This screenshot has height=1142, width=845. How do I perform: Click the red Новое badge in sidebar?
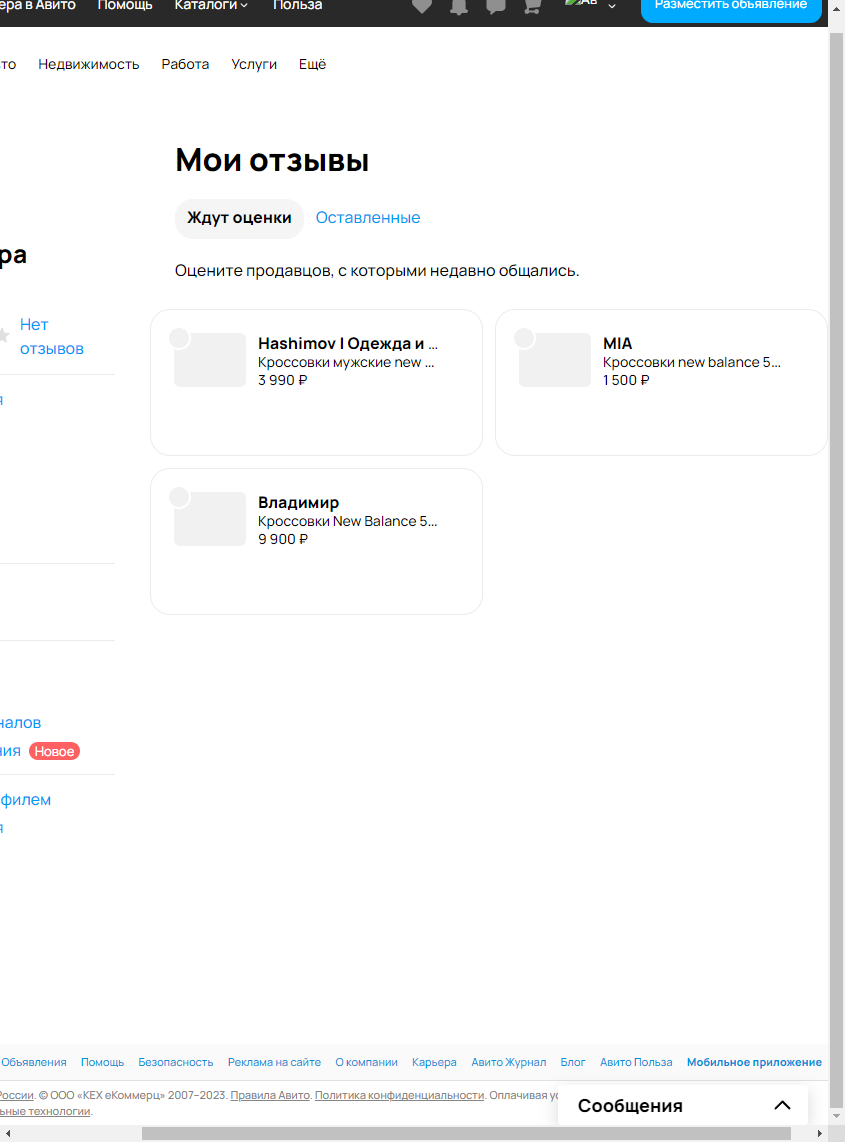[x=55, y=751]
